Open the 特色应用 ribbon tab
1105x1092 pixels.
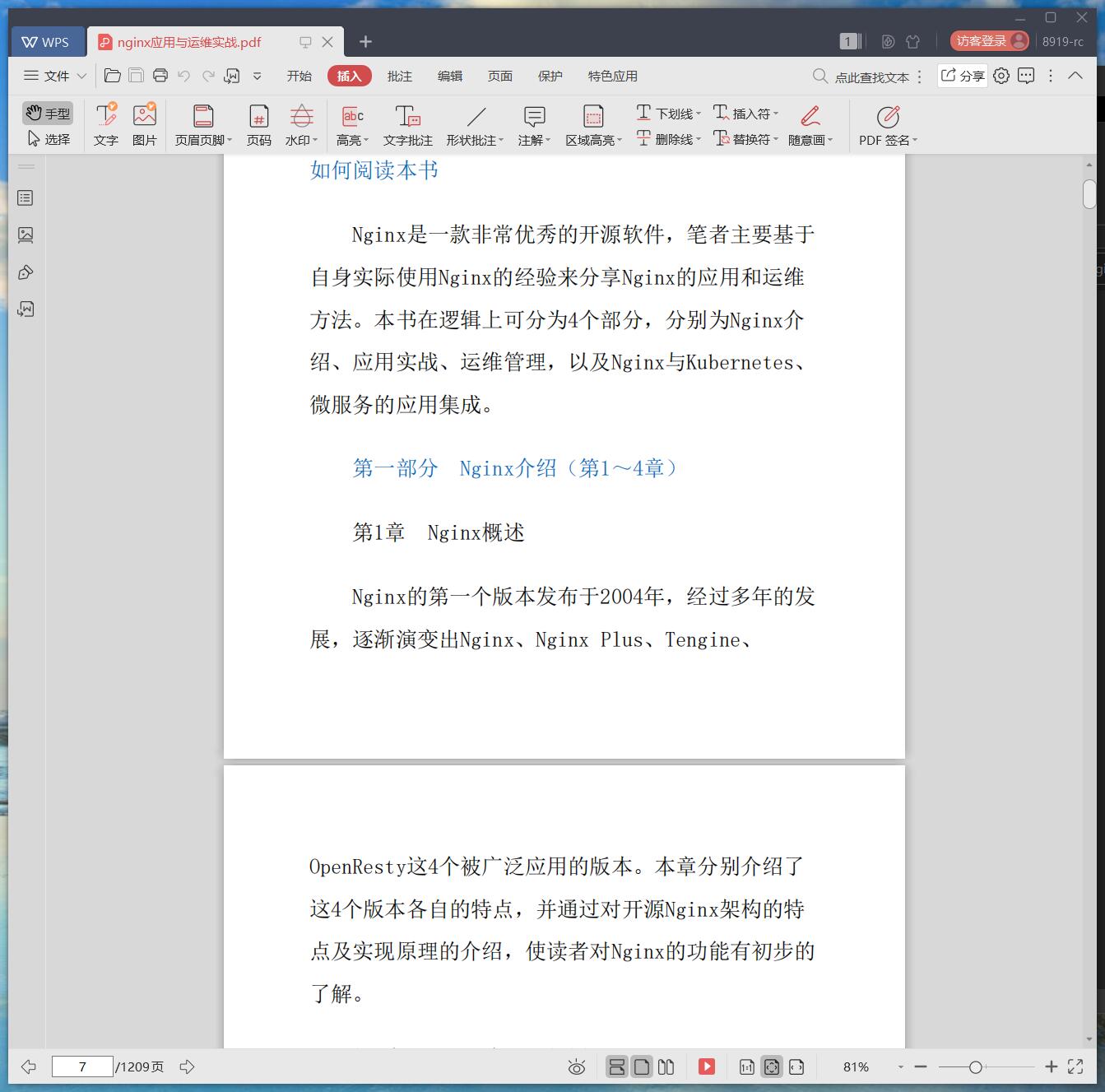(613, 76)
